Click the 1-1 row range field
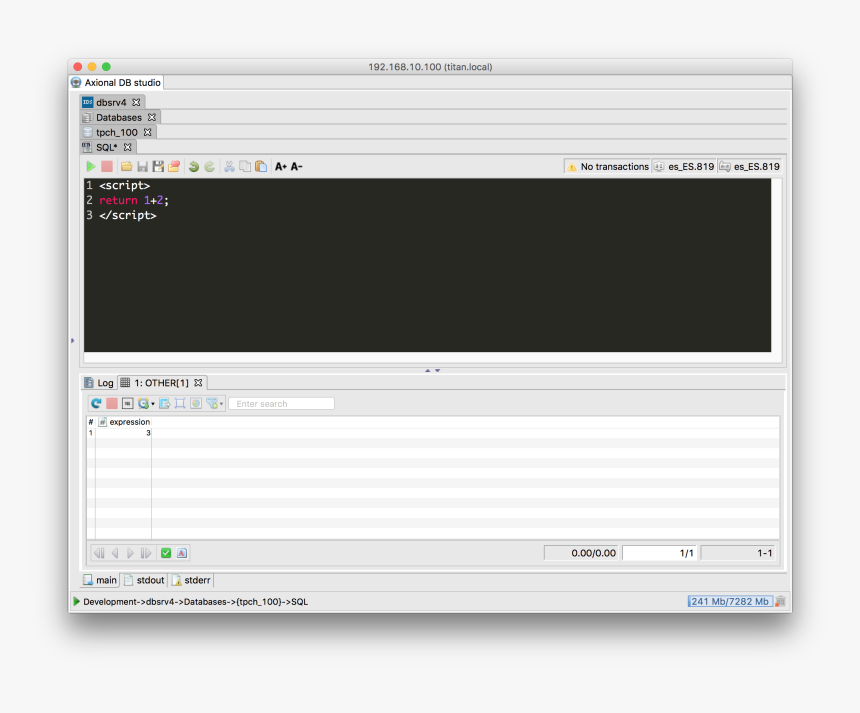The width and height of the screenshot is (860, 713). (x=738, y=553)
